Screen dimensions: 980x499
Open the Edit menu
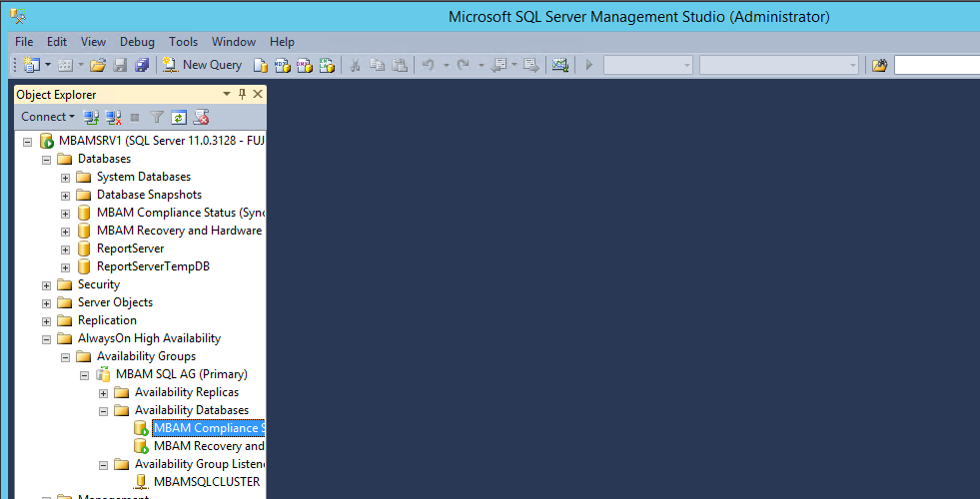pos(57,42)
